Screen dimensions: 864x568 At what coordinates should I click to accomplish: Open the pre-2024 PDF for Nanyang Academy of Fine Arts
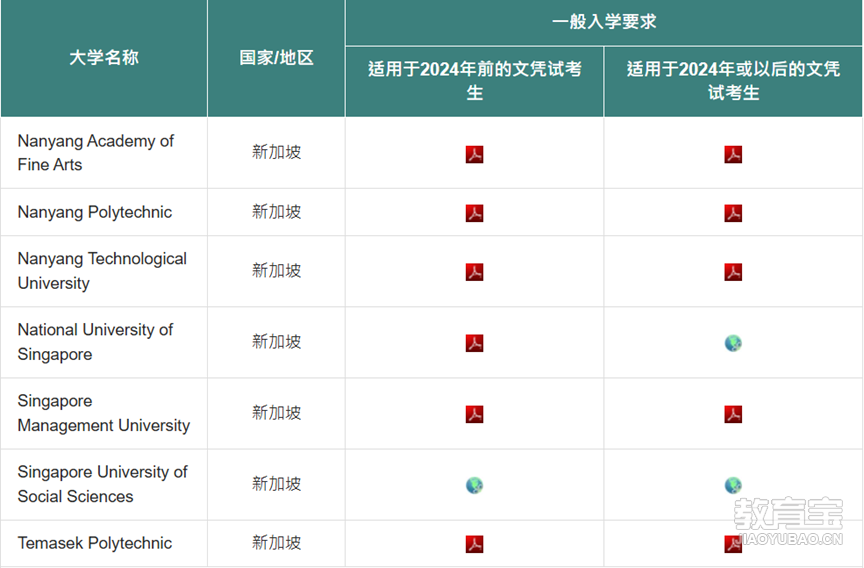[474, 154]
